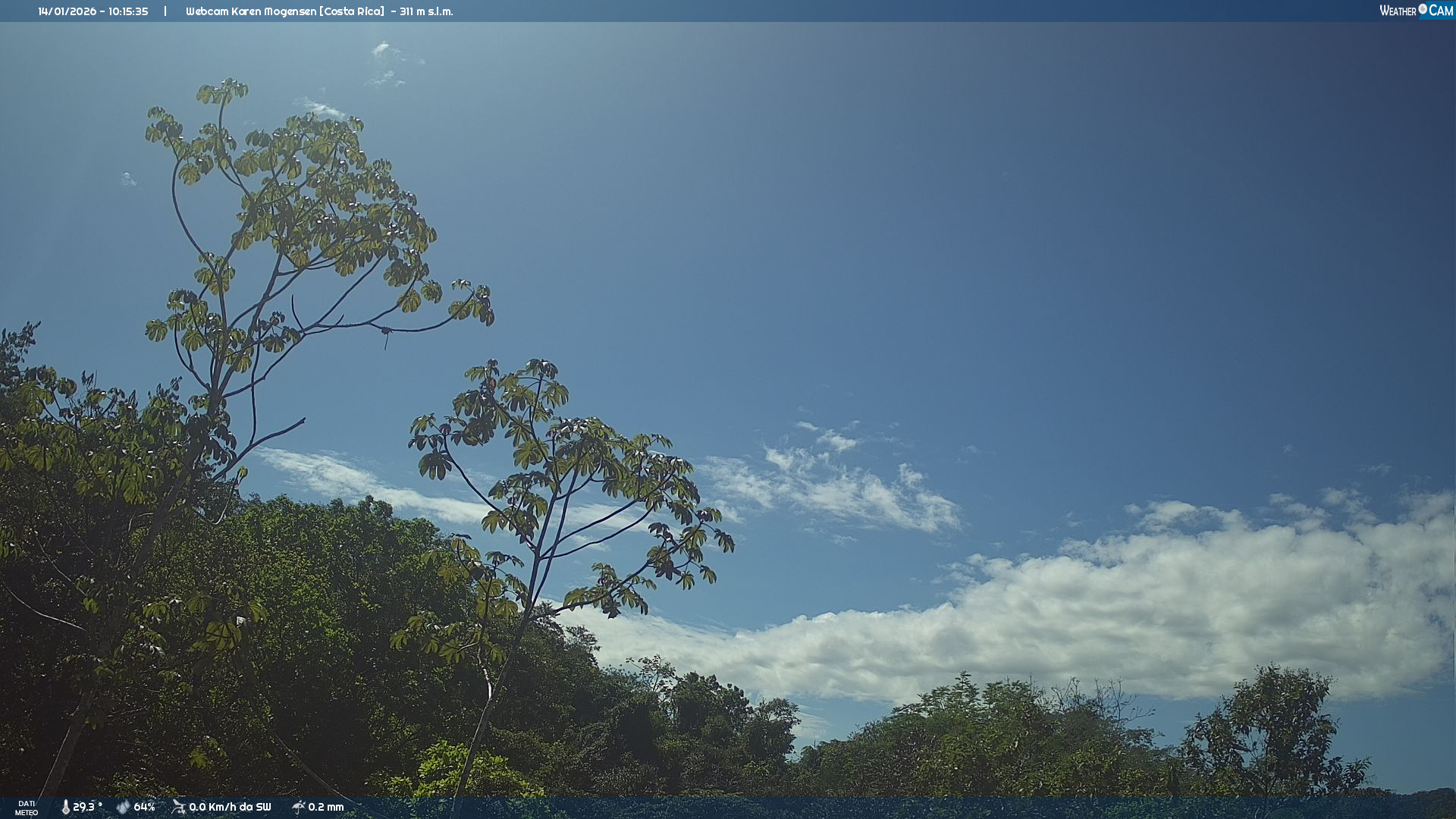Click the humidity water droplets icon

click(123, 808)
